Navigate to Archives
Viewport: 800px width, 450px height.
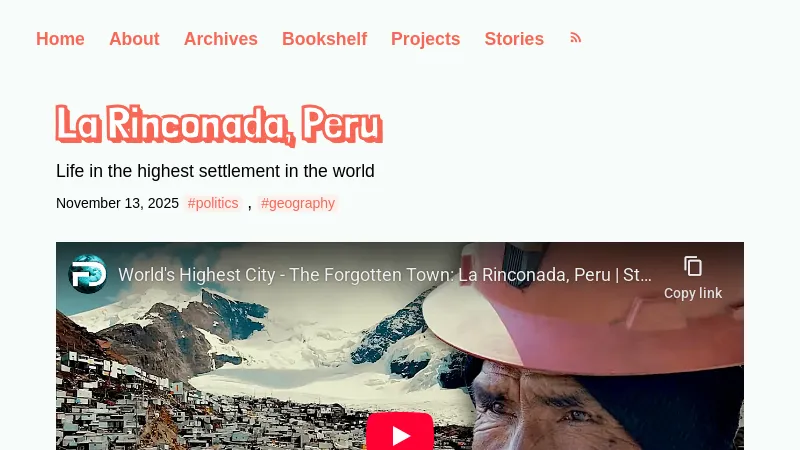click(220, 39)
